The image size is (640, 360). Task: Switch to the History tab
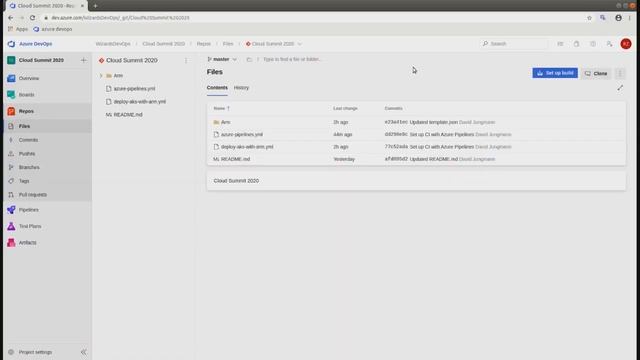tap(241, 88)
